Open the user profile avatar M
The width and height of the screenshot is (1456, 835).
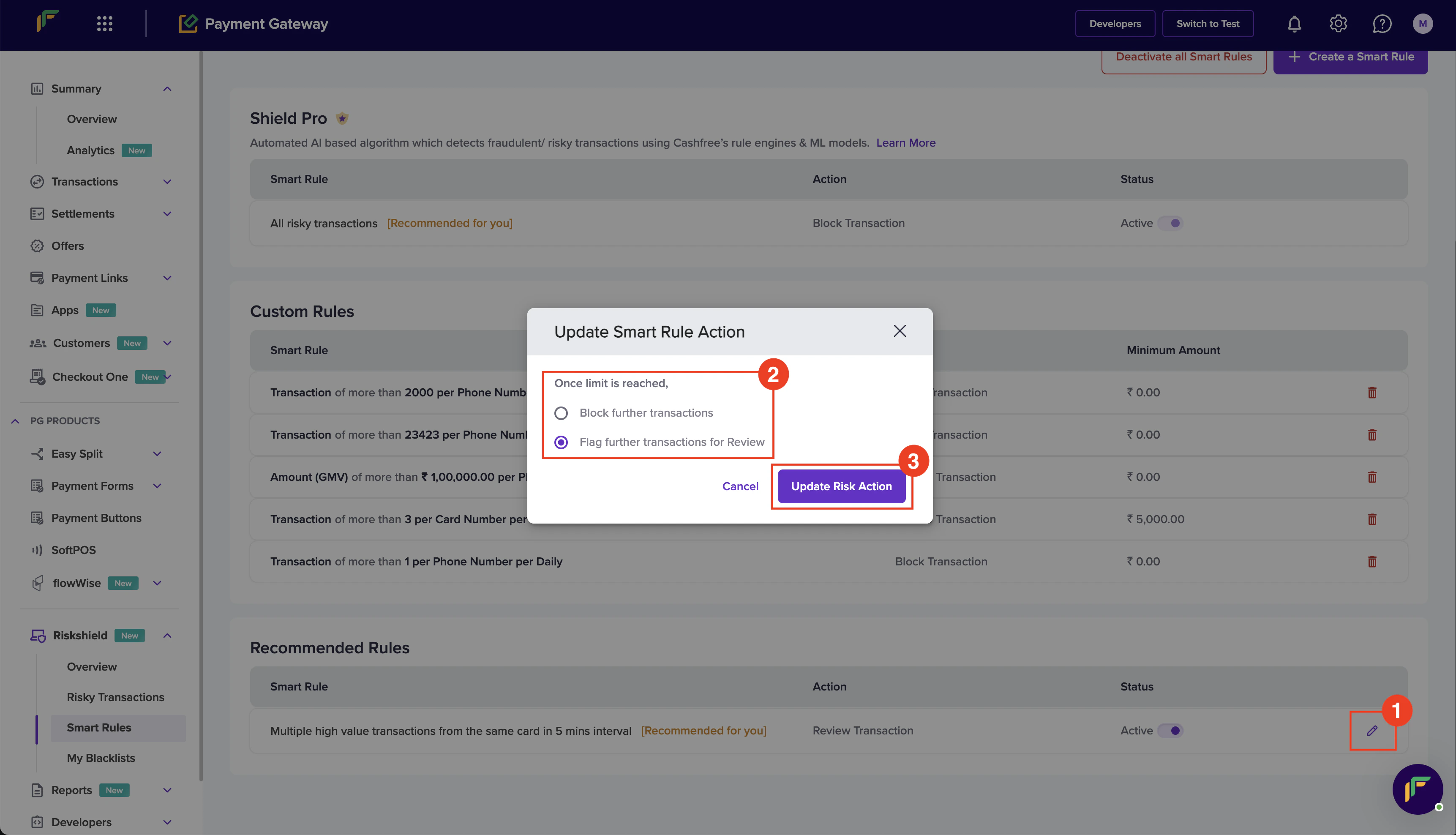(1422, 24)
